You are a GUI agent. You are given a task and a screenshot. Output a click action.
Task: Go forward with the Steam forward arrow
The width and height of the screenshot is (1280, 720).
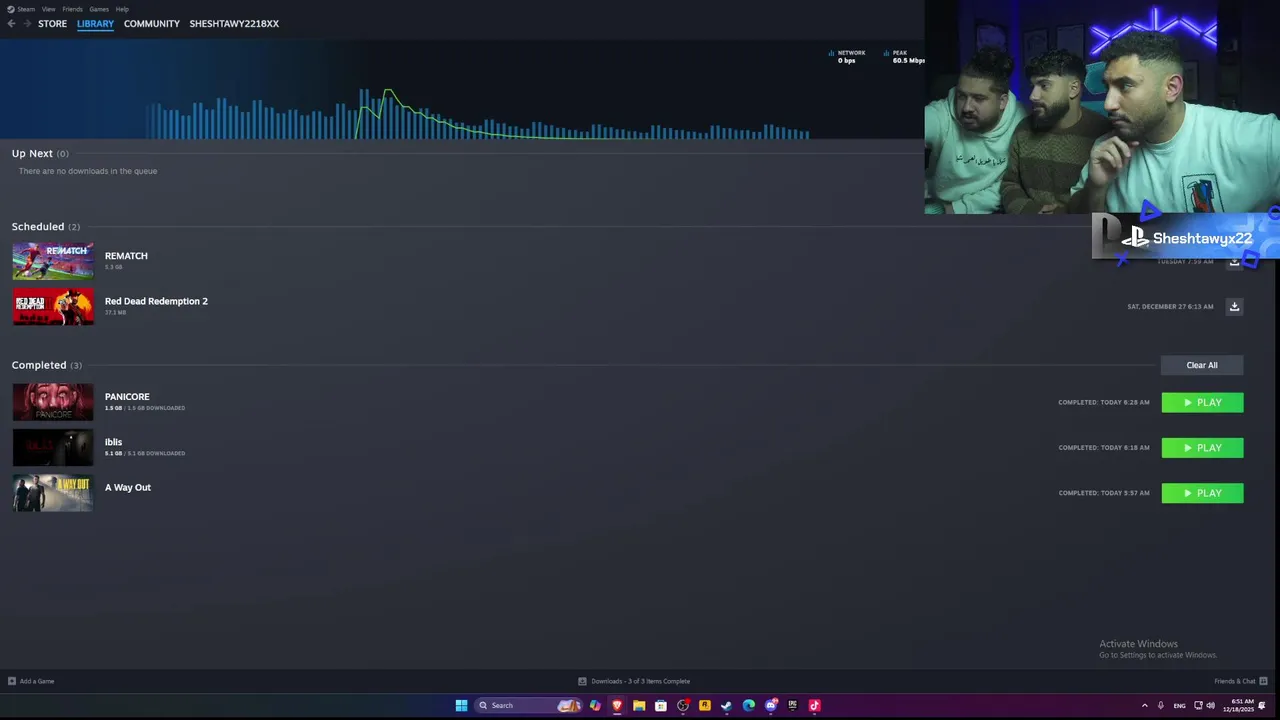click(x=27, y=23)
